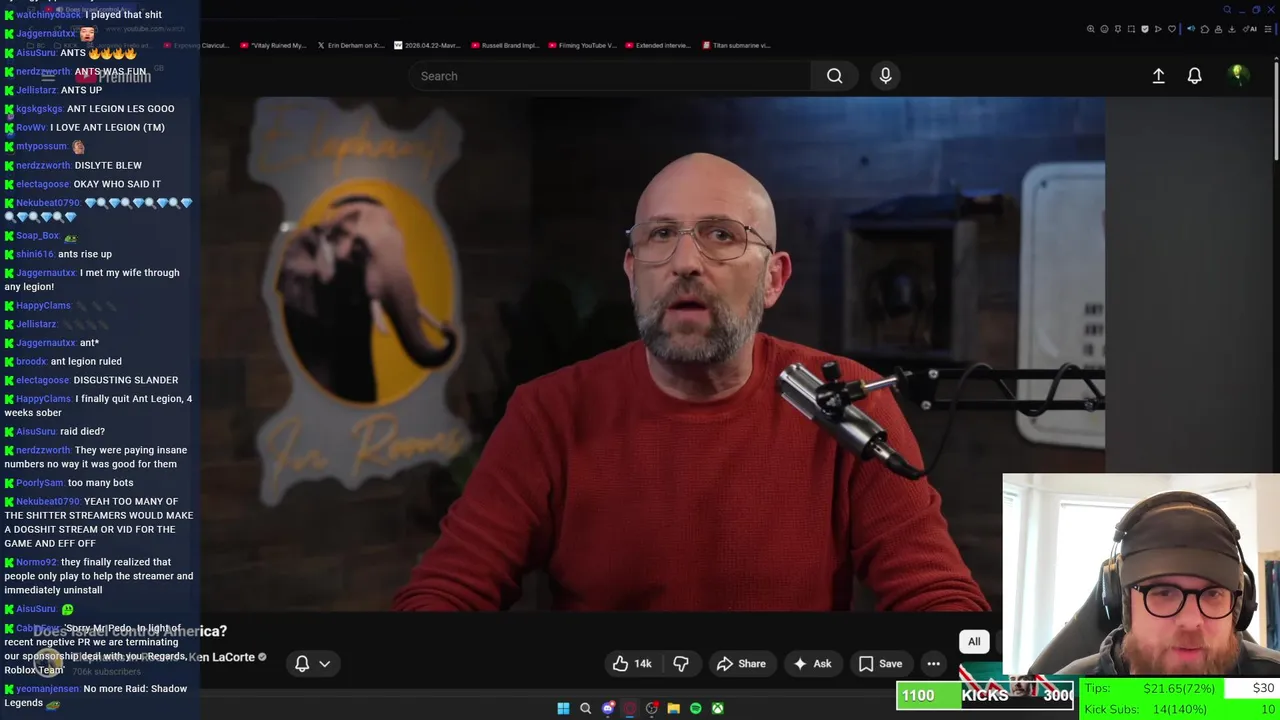Open Discord from the taskbar
This screenshot has width=1280, height=720.
click(x=607, y=708)
